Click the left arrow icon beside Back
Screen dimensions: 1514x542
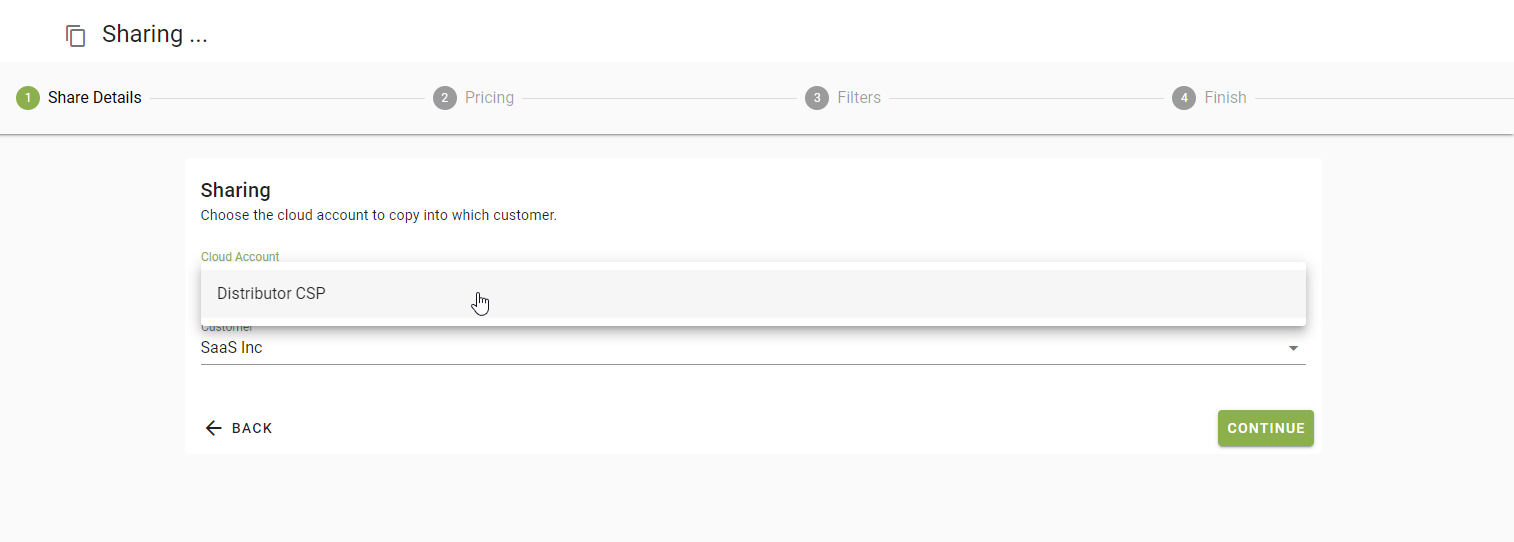[x=213, y=428]
